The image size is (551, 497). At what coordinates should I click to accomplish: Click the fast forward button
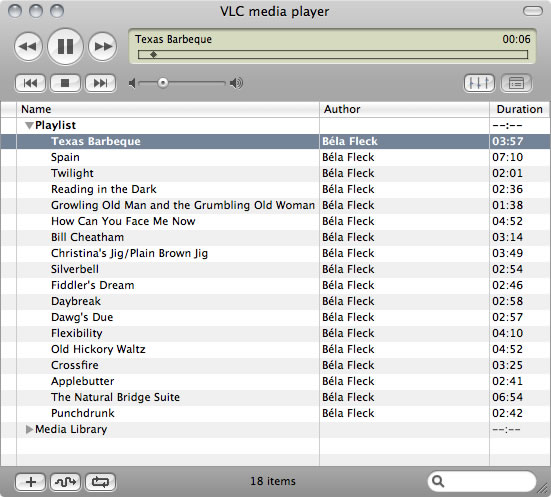pos(102,46)
